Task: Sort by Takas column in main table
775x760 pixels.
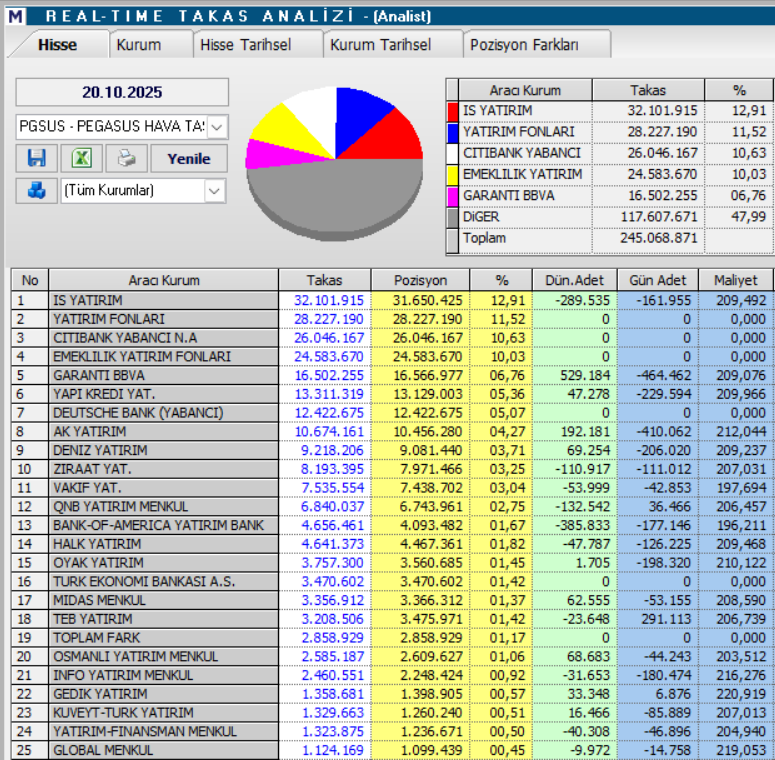Action: (x=324, y=280)
